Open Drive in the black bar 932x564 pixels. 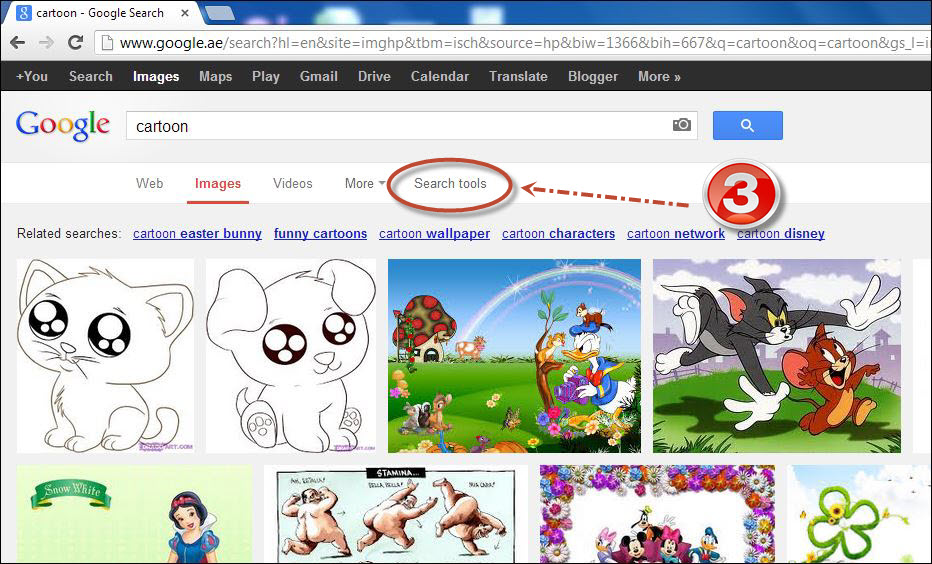coord(374,76)
